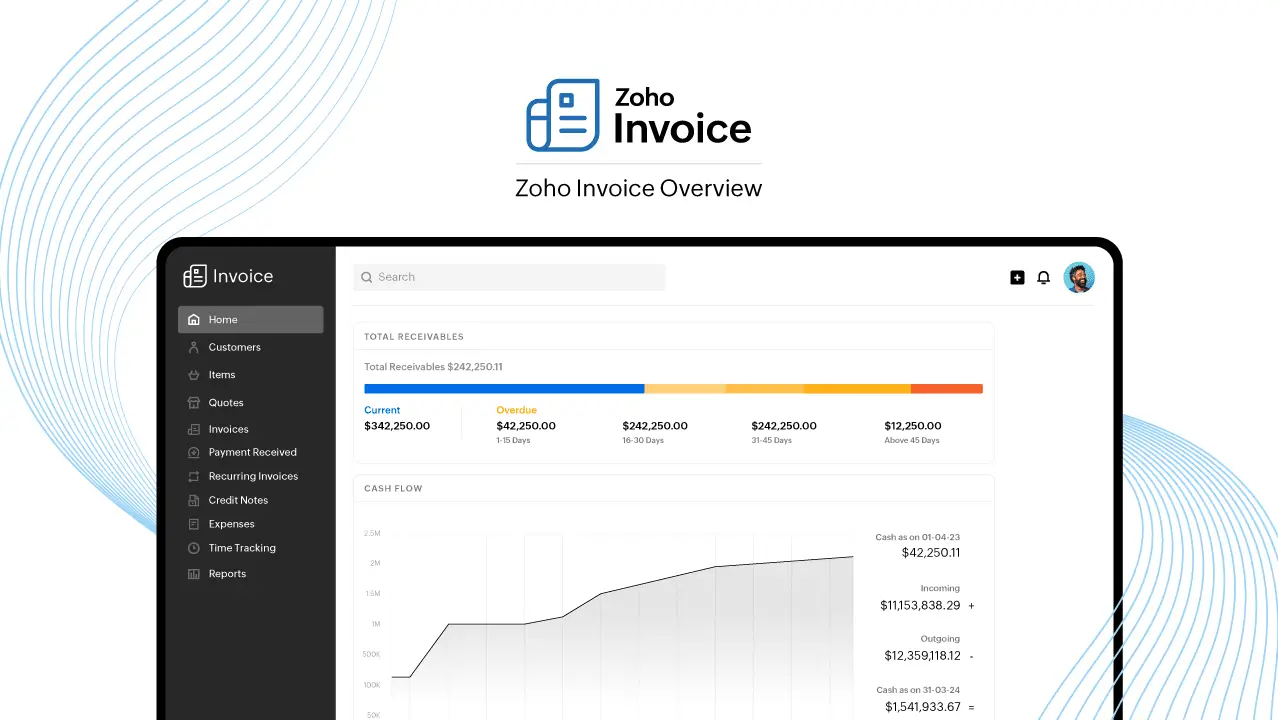Open Credit Notes section
1278x720 pixels.
pyautogui.click(x=238, y=500)
